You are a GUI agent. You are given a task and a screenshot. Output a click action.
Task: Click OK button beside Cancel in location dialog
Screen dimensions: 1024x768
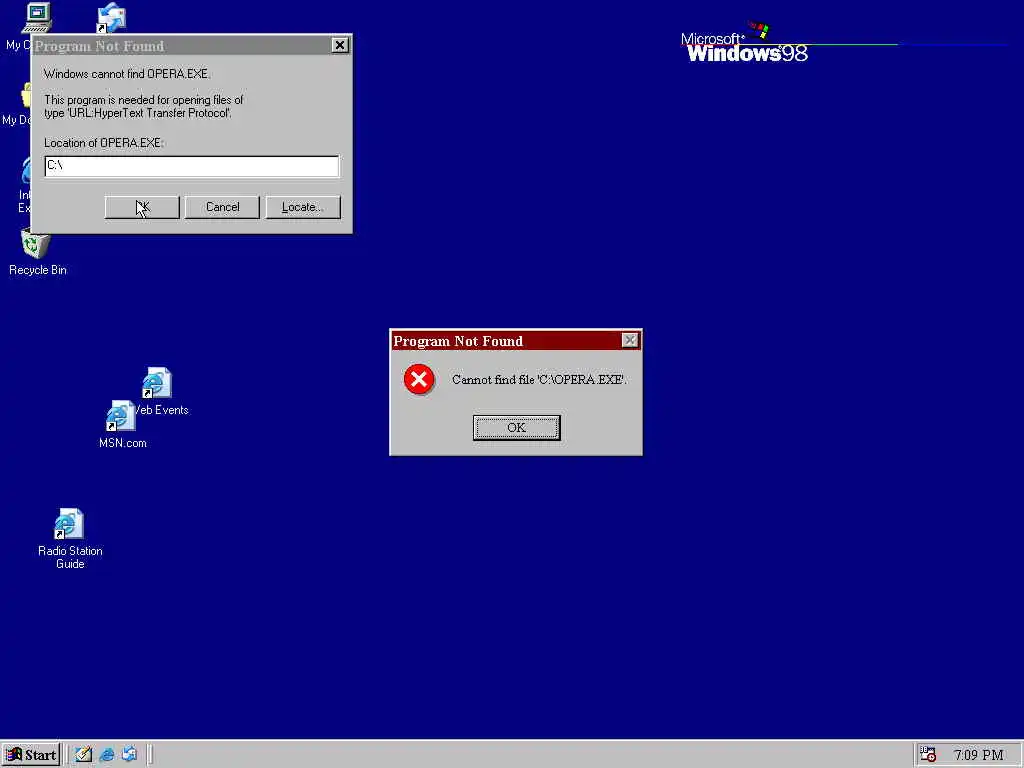[142, 207]
